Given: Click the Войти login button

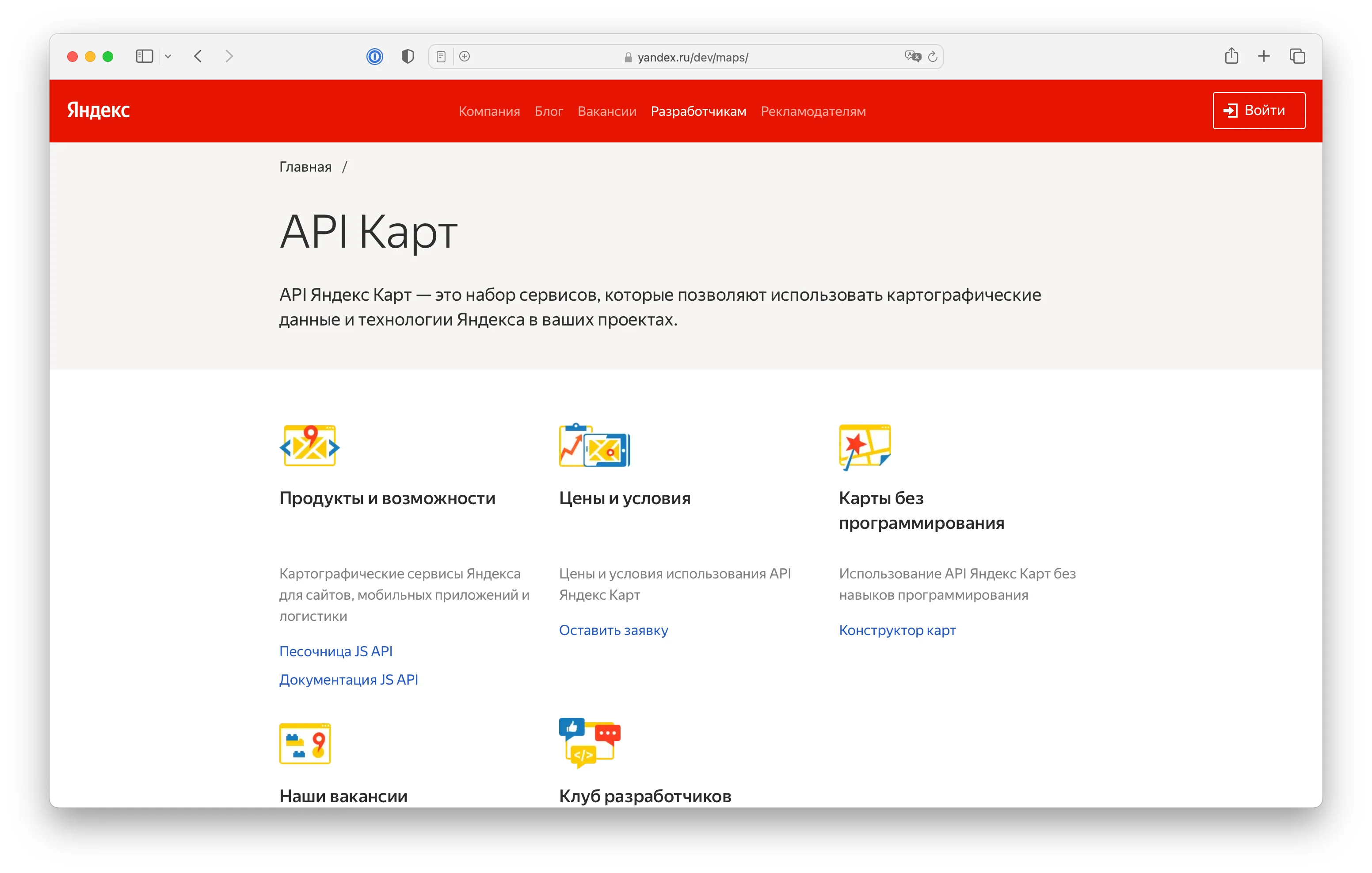Looking at the screenshot, I should 1258,111.
